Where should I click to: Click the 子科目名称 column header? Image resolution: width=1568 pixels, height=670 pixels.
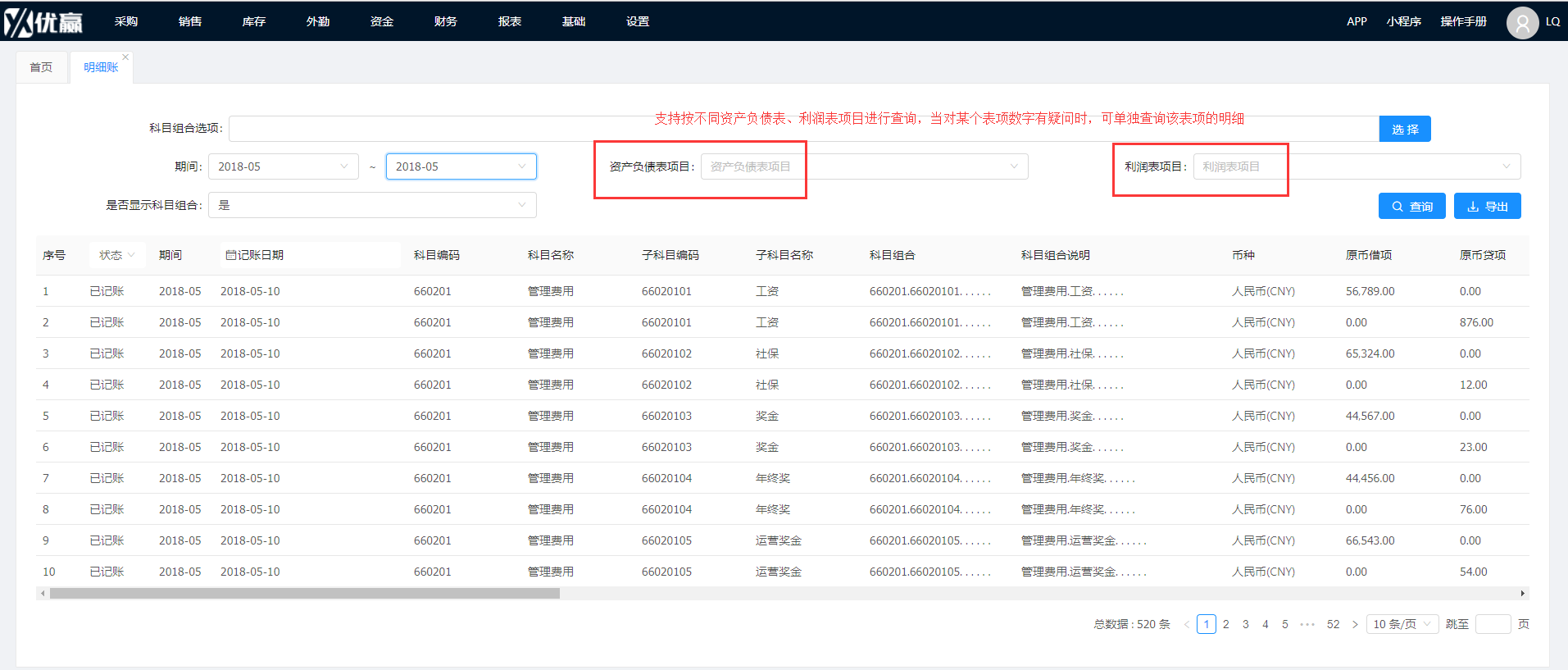784,255
